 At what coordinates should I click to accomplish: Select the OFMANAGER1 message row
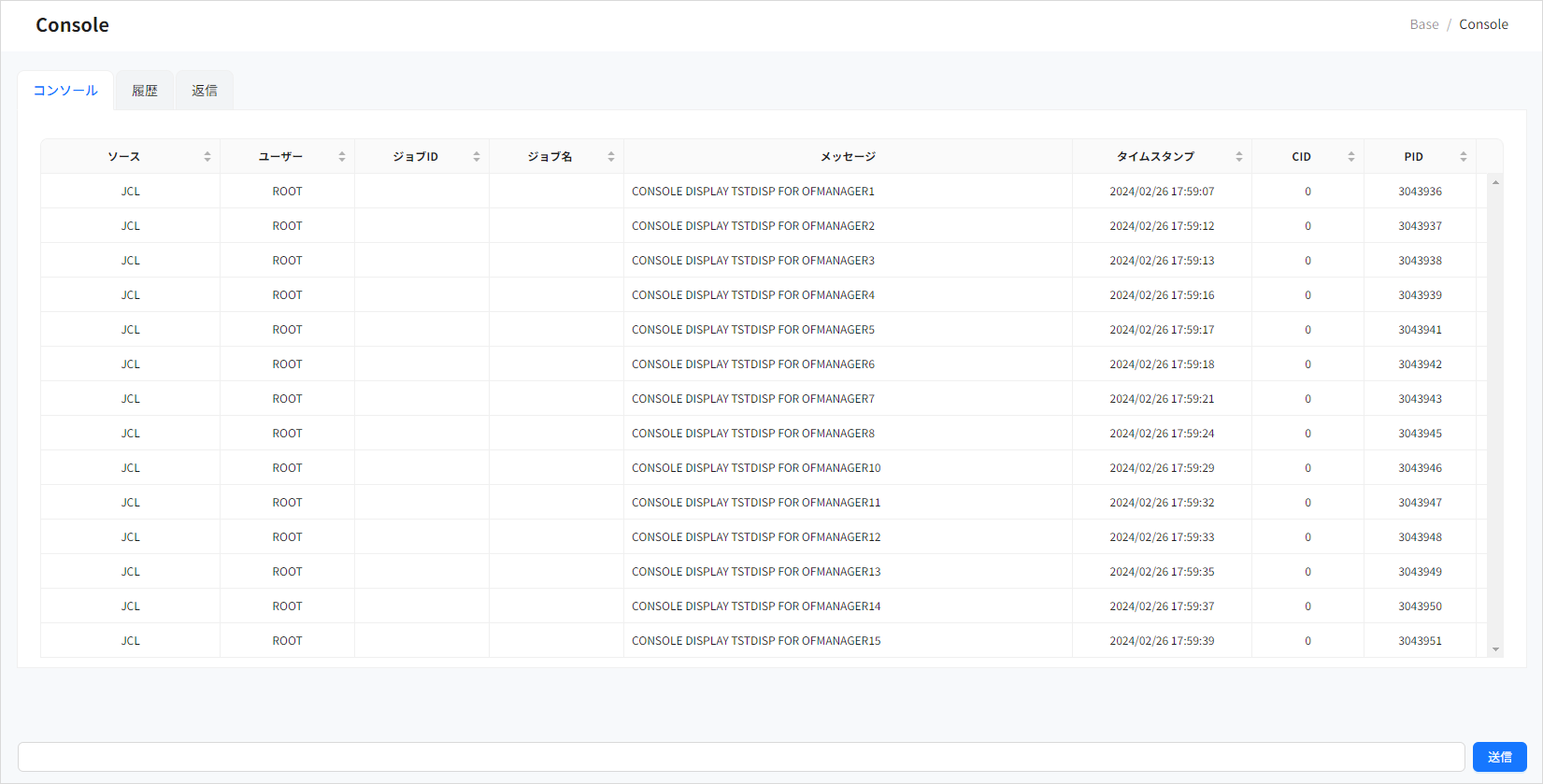coord(753,192)
